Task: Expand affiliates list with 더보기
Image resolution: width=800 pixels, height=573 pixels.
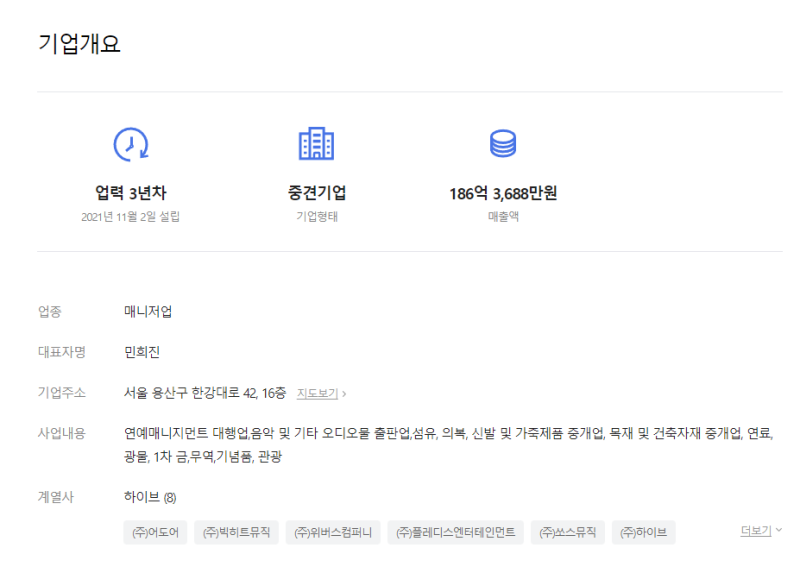Action: 760,531
